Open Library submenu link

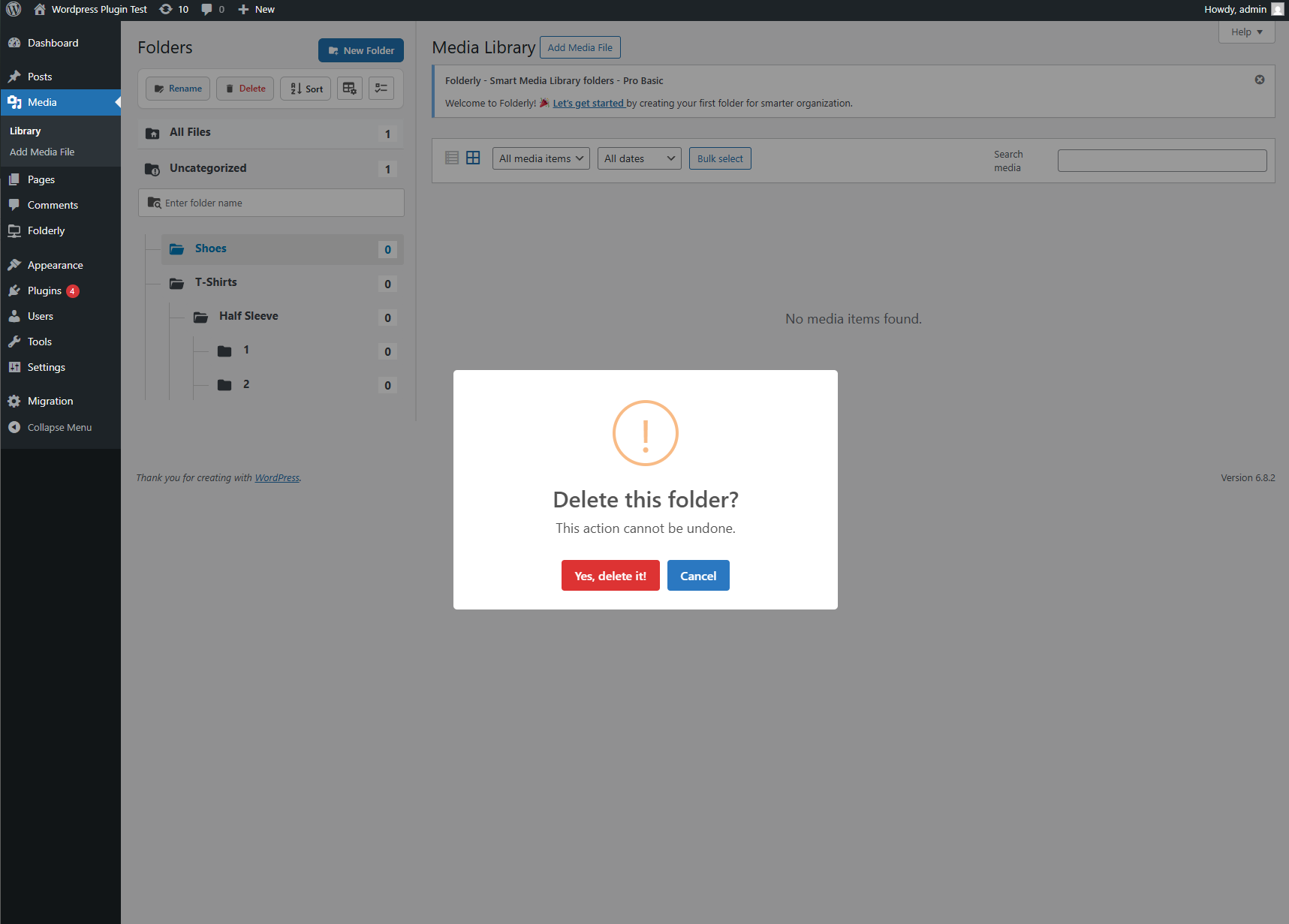tap(25, 131)
